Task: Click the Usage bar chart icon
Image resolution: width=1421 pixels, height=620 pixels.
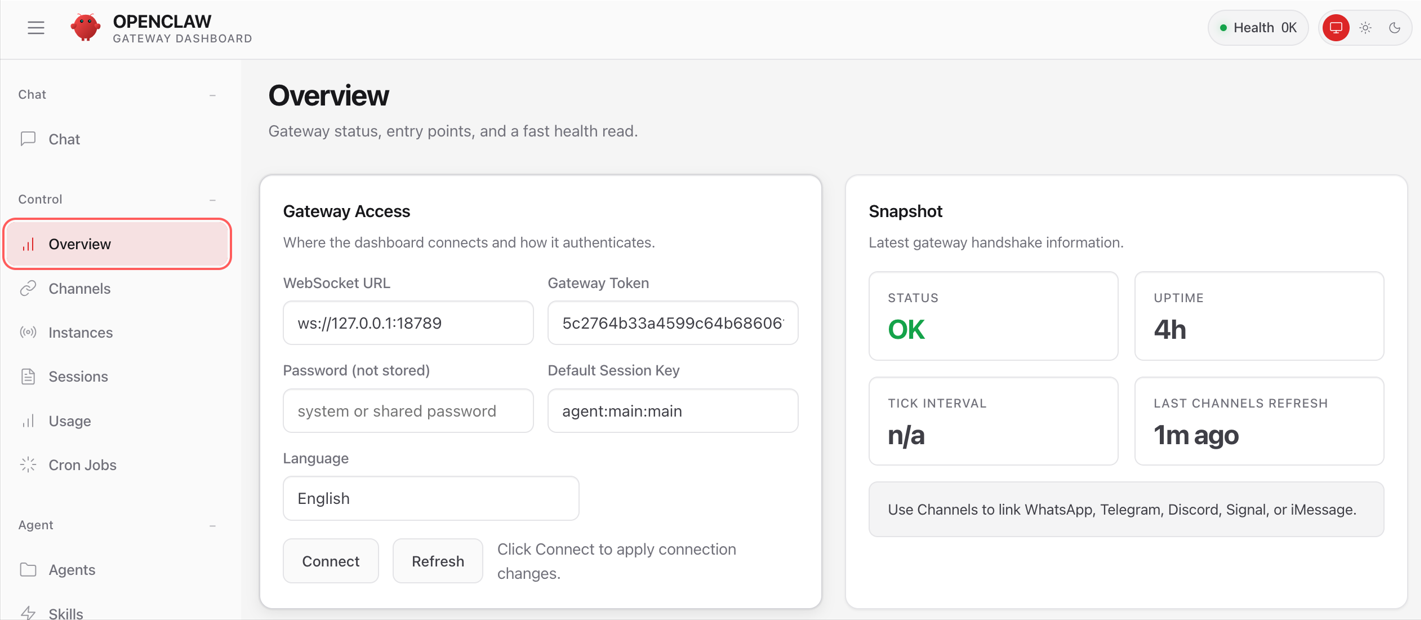Action: (28, 421)
